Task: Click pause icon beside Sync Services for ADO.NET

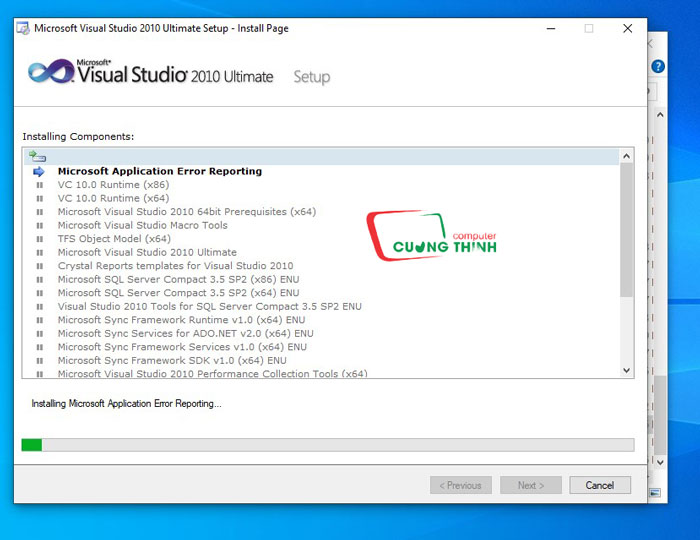Action: [x=40, y=333]
